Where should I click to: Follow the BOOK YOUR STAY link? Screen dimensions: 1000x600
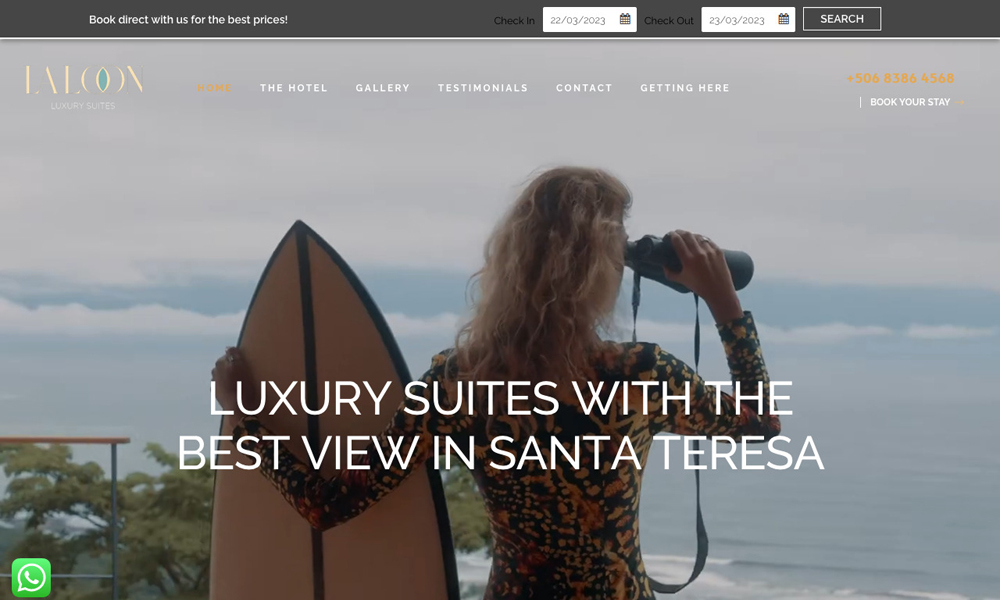point(910,102)
